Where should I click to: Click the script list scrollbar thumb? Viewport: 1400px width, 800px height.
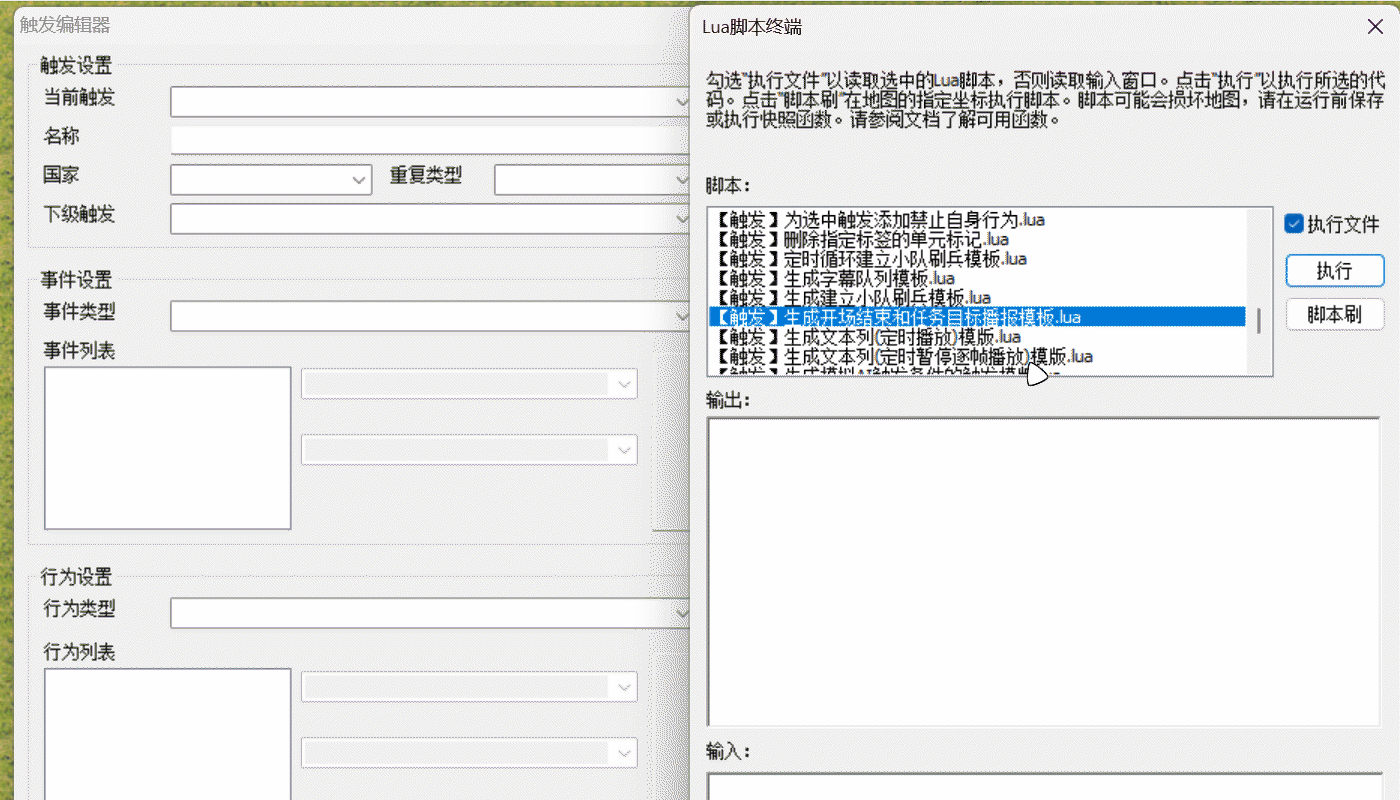1259,320
